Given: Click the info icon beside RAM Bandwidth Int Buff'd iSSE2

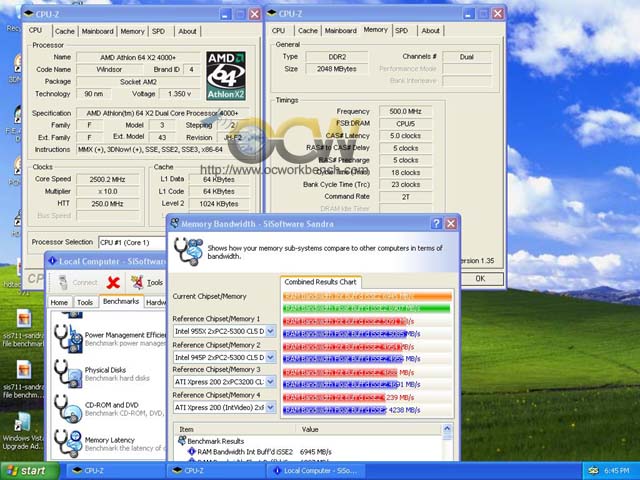Looking at the screenshot, I should coord(191,452).
